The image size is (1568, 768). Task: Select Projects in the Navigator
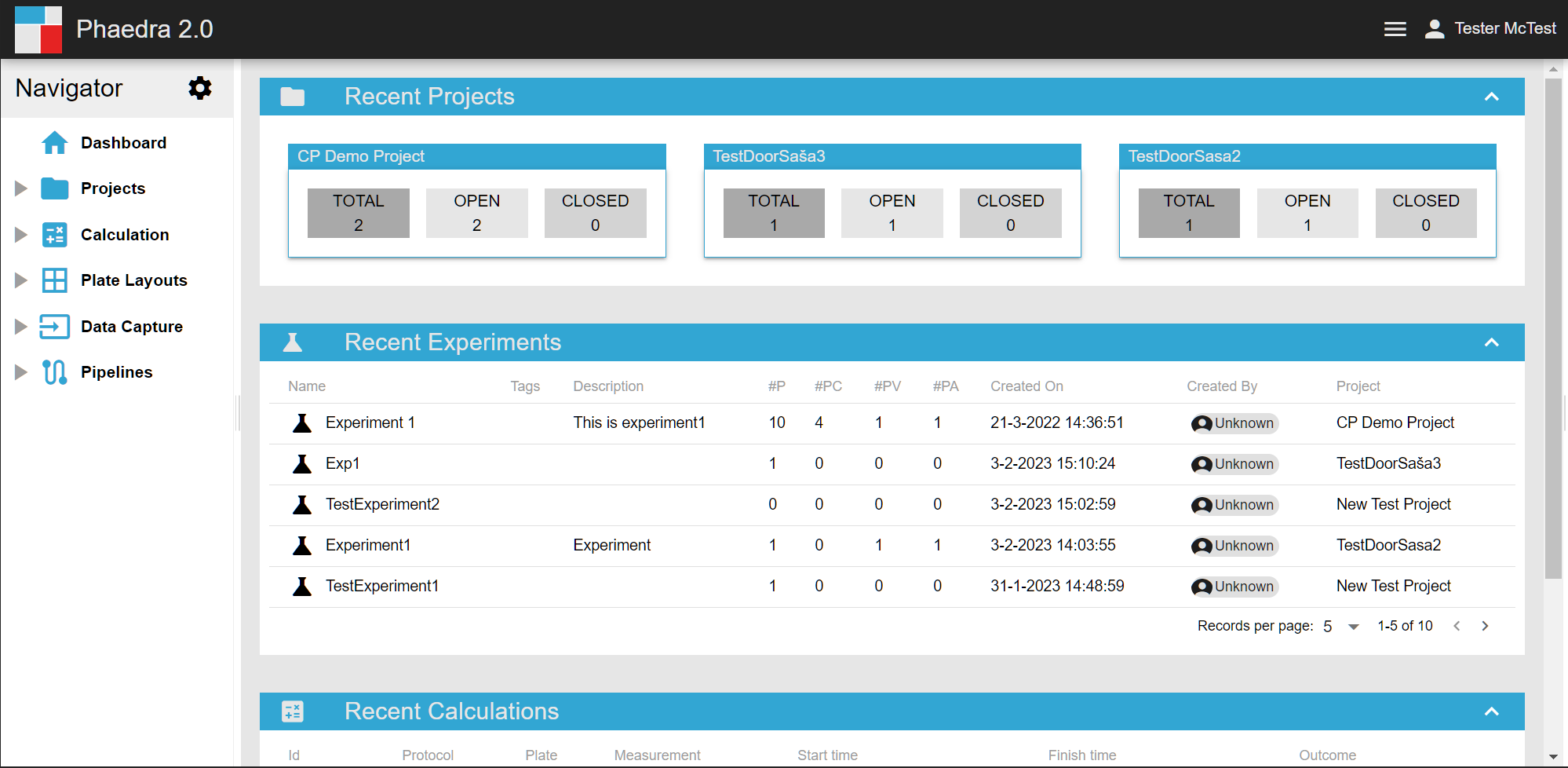113,188
